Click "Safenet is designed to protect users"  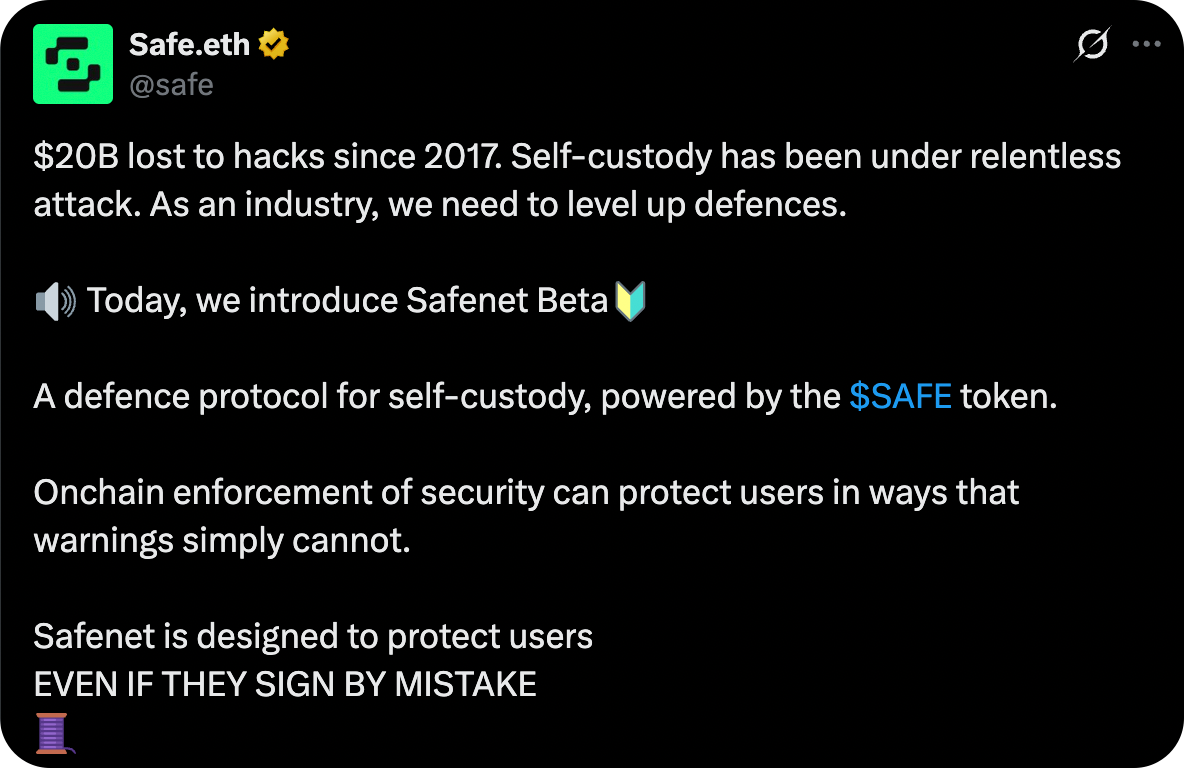click(x=313, y=637)
